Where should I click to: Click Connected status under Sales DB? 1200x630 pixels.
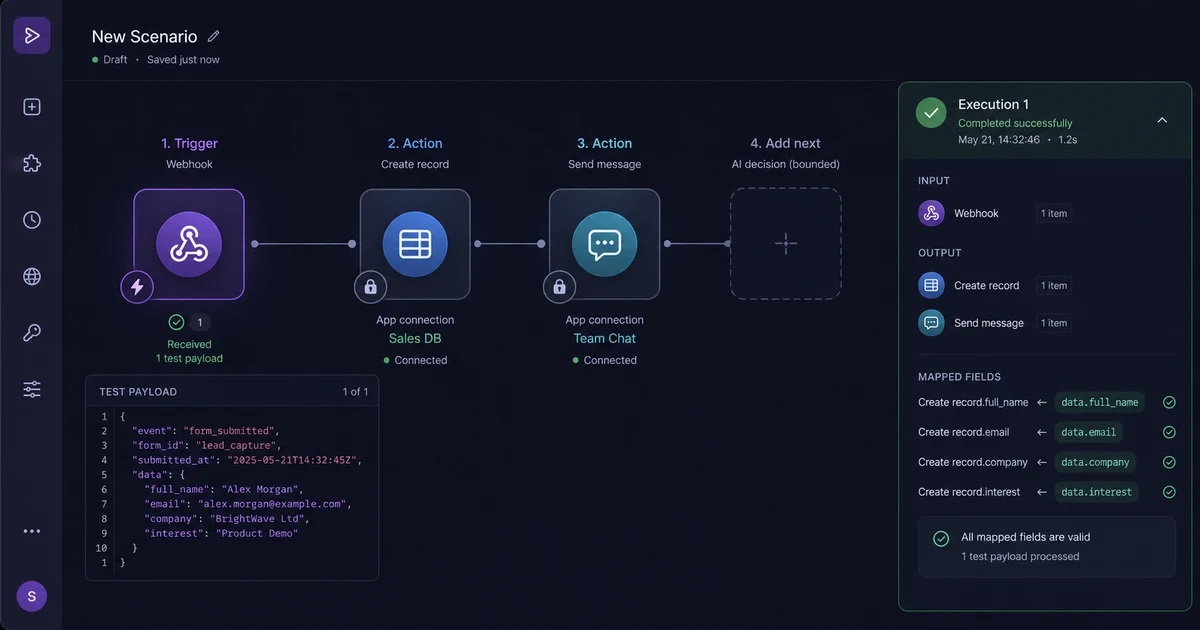pyautogui.click(x=415, y=360)
